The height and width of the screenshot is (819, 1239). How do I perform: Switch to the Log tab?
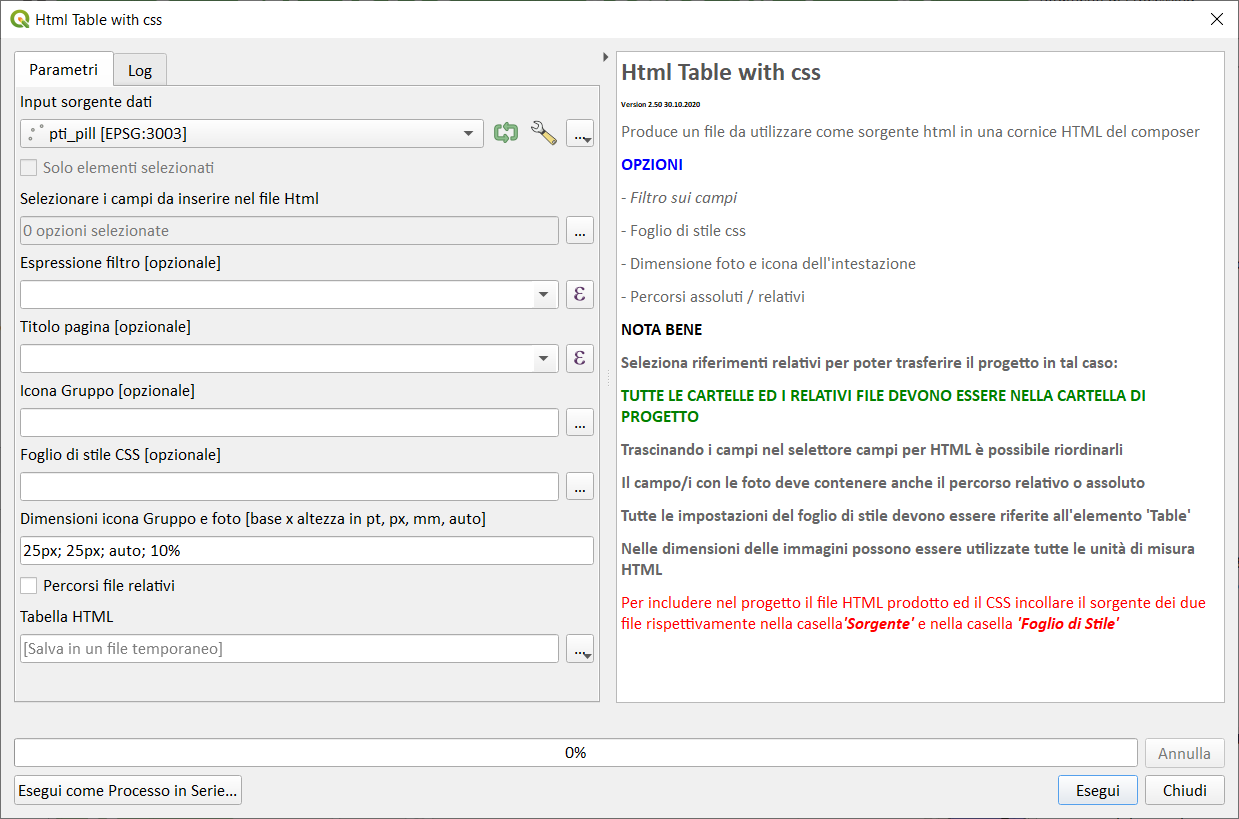140,71
